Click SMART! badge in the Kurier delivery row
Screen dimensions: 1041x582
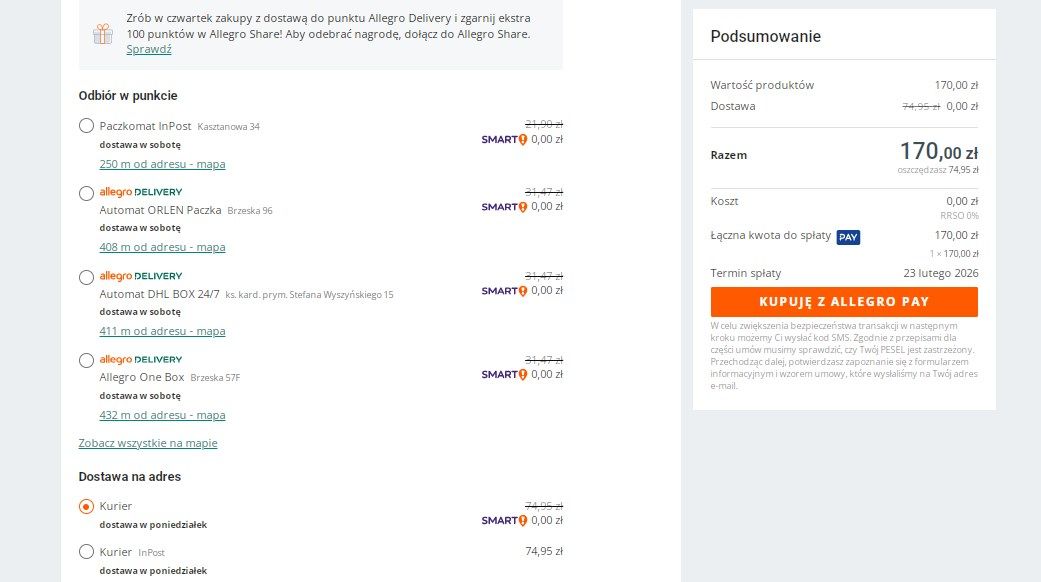[x=504, y=520]
